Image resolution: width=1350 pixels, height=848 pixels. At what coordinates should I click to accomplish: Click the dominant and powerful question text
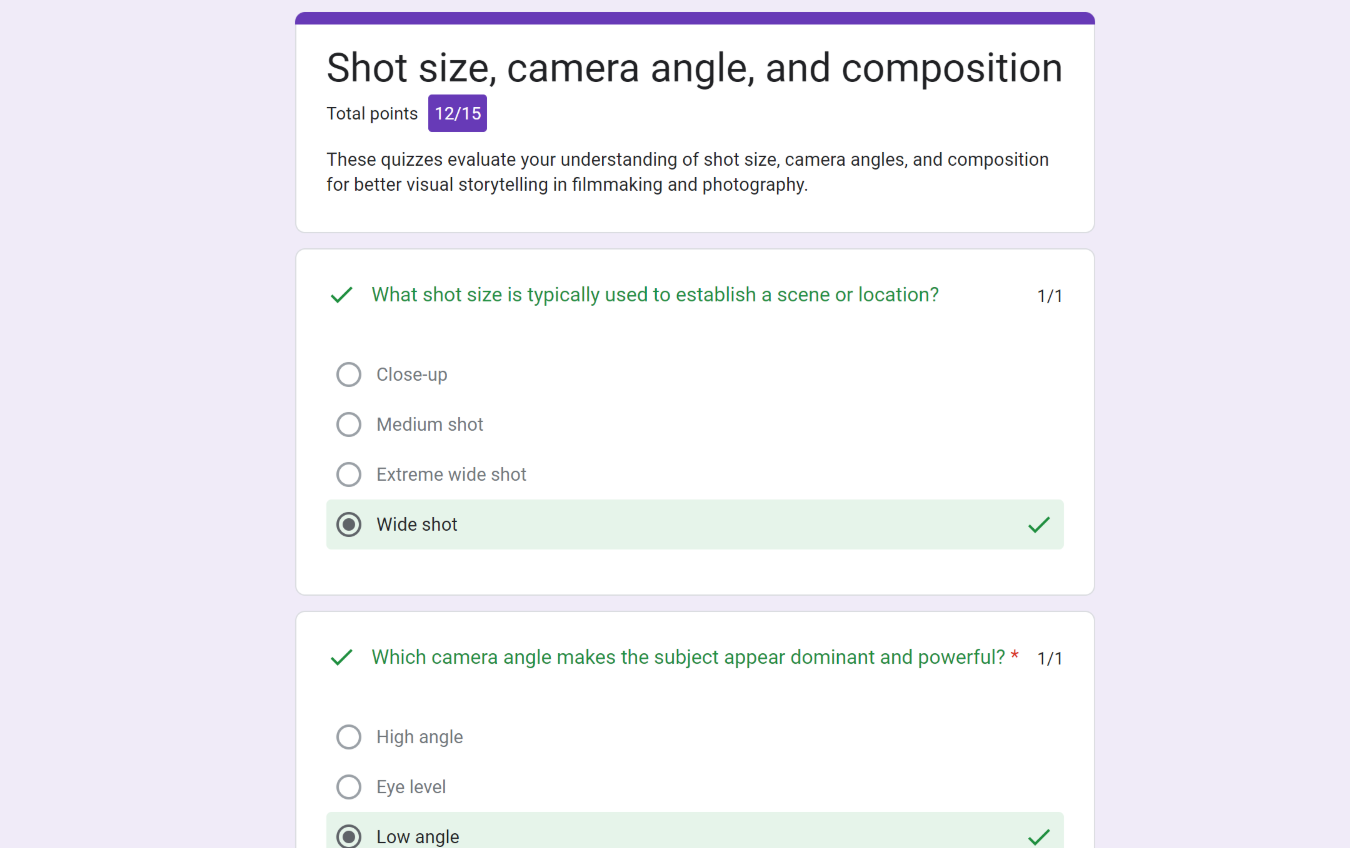pyautogui.click(x=688, y=657)
